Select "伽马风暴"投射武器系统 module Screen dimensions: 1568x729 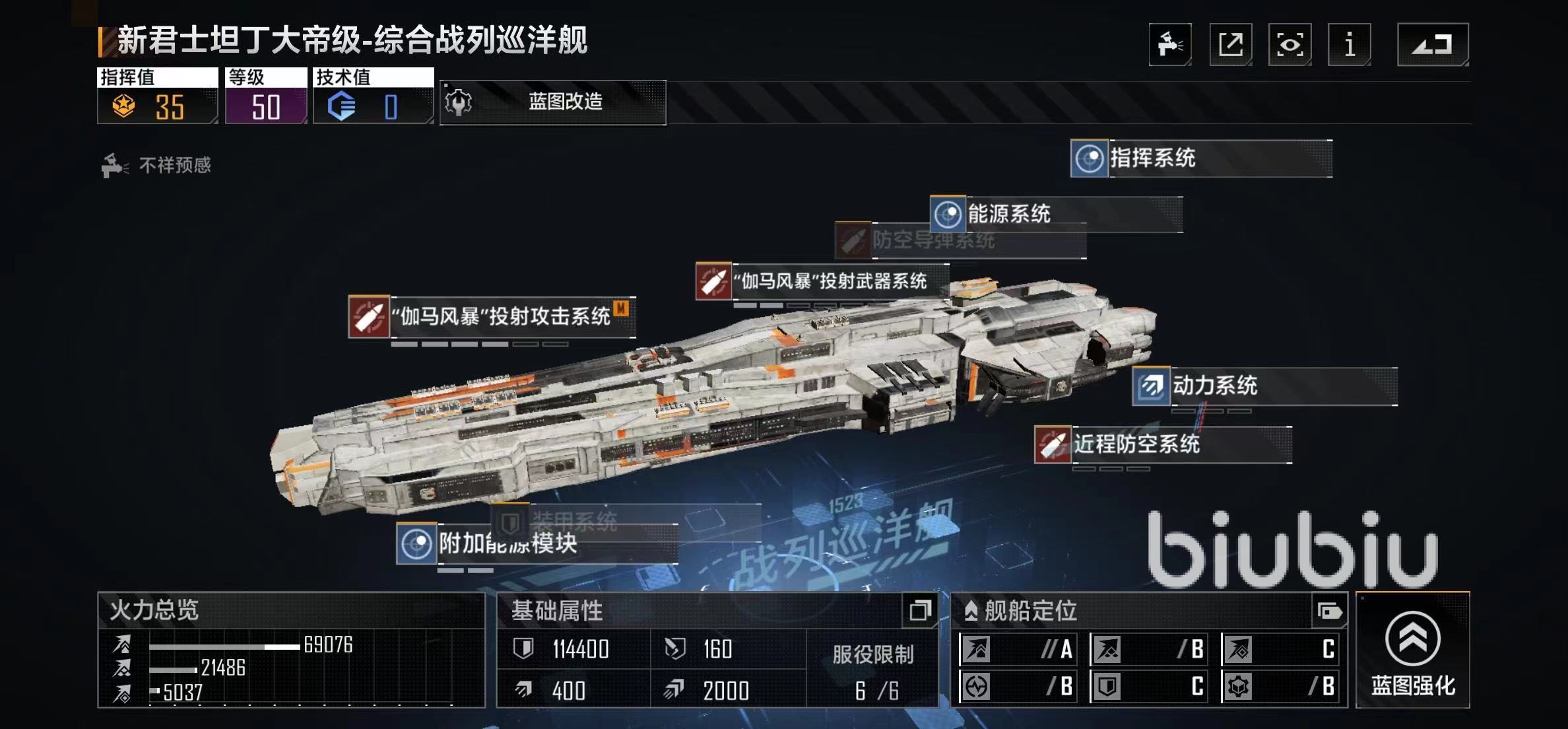point(822,281)
